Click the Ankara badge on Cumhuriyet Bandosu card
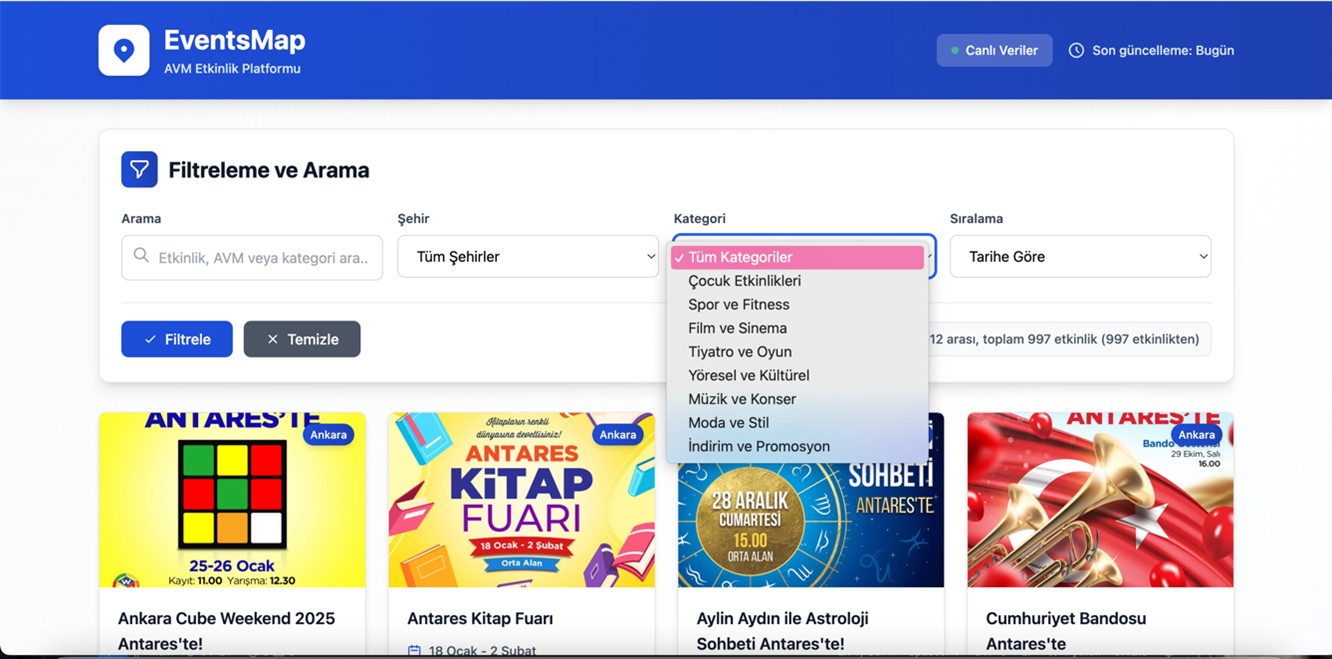 1196,435
